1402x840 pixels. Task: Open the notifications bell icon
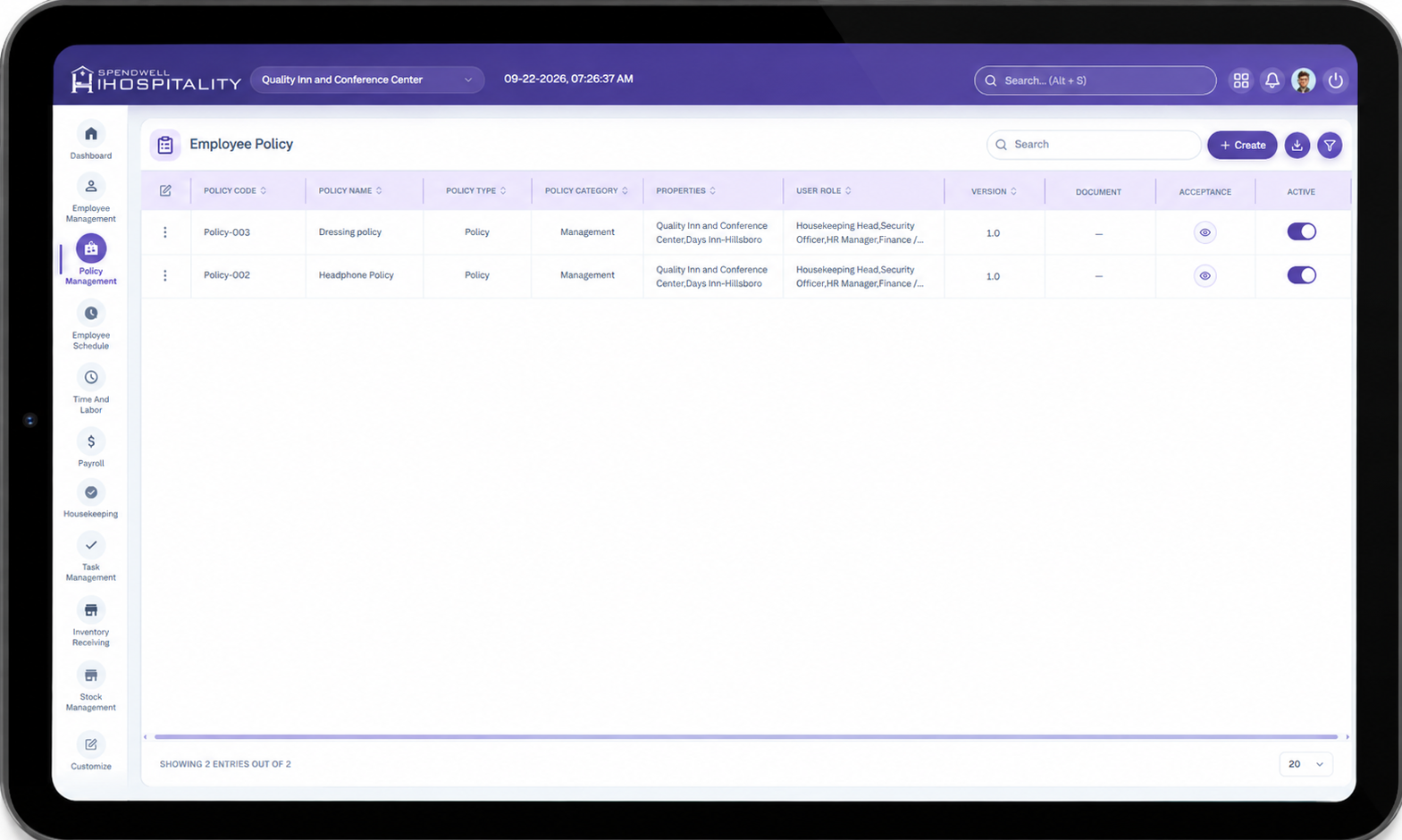[x=1272, y=80]
